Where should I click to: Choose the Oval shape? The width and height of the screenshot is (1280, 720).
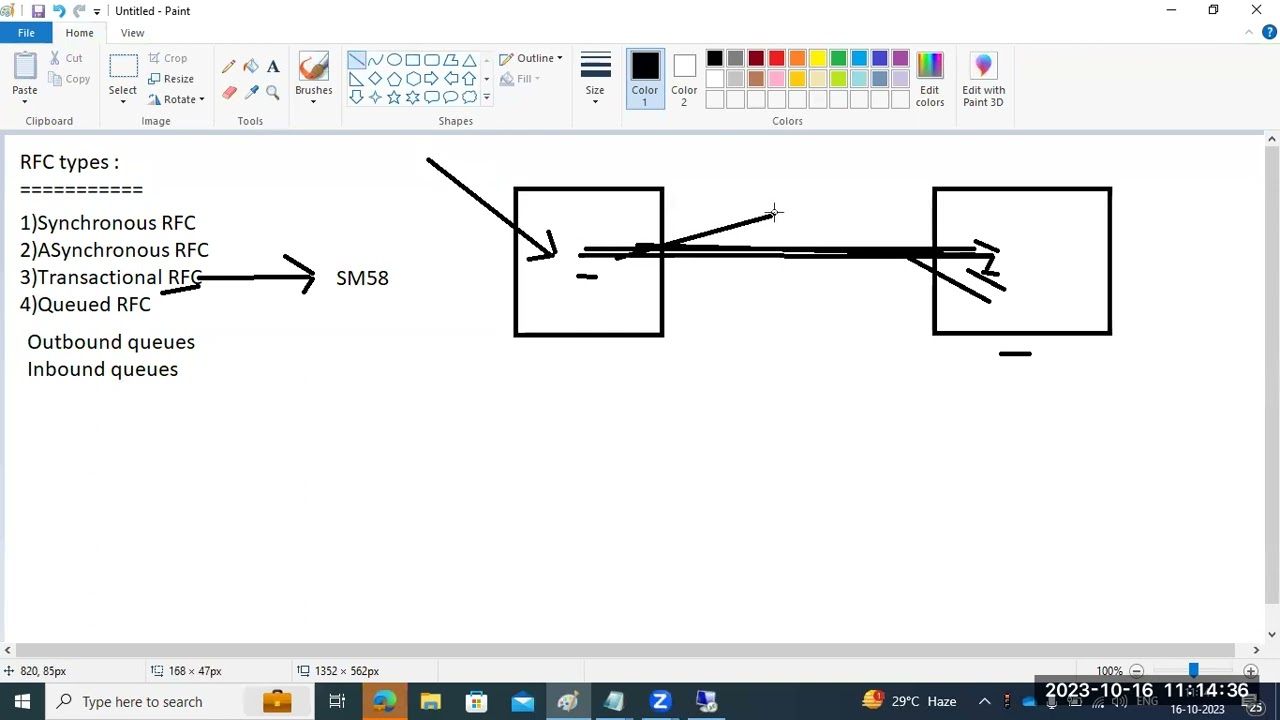click(x=394, y=60)
